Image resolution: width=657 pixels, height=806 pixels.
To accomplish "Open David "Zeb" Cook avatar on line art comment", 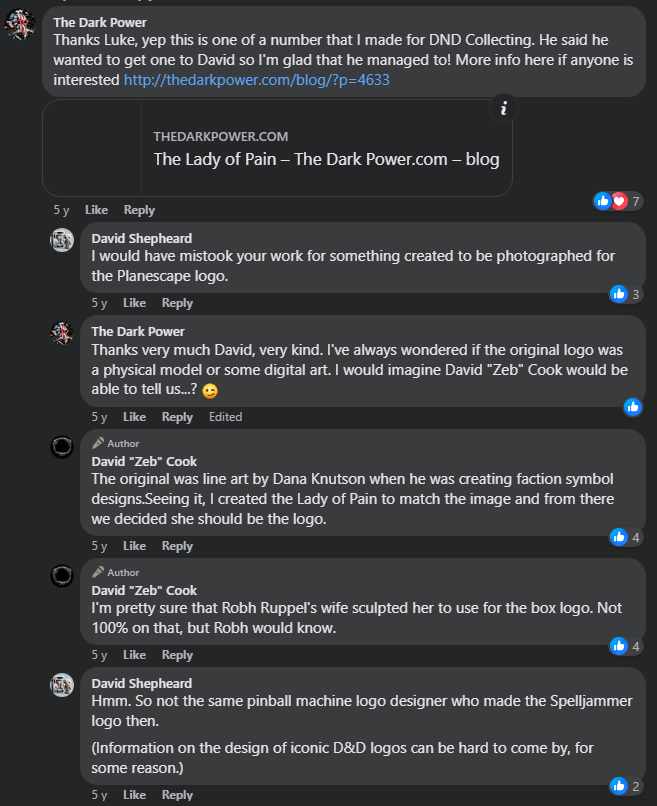I will (x=62, y=446).
